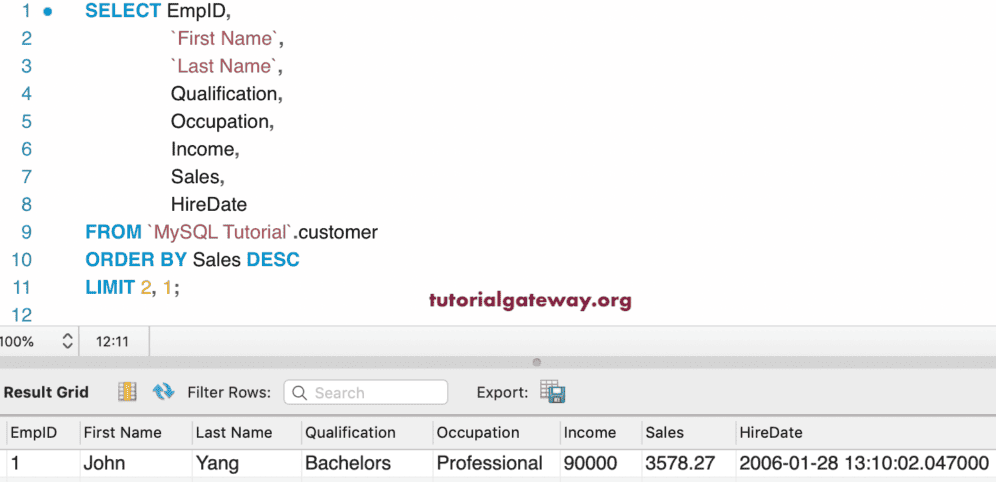Click the blue execution marker on line 1
This screenshot has height=482, width=996.
click(48, 11)
